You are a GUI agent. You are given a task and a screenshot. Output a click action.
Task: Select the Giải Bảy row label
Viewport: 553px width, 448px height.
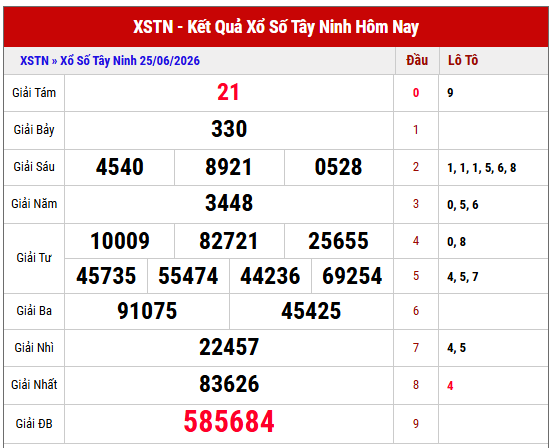point(34,130)
